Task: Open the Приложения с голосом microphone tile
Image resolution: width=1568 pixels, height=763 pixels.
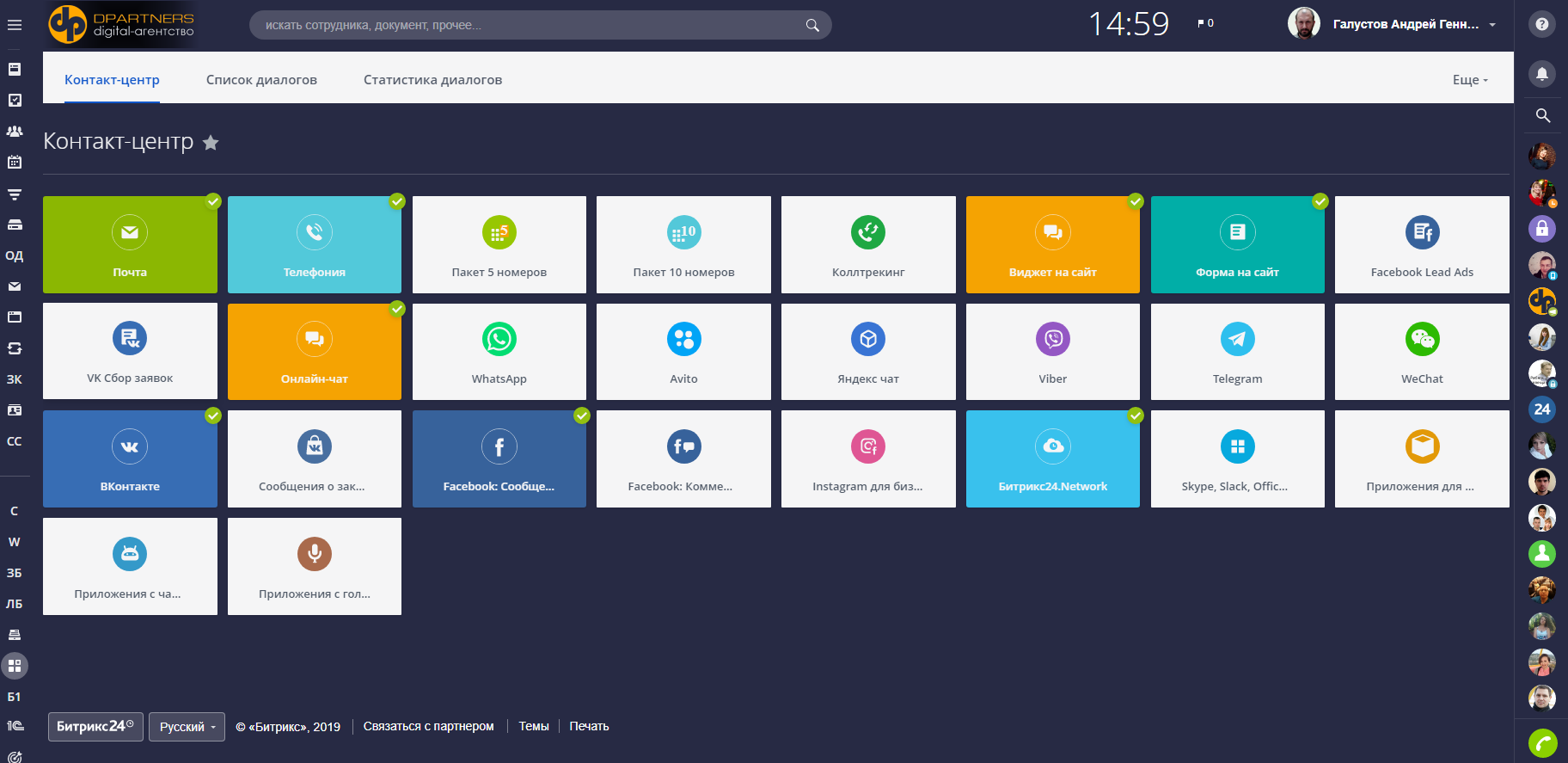Action: pos(315,566)
